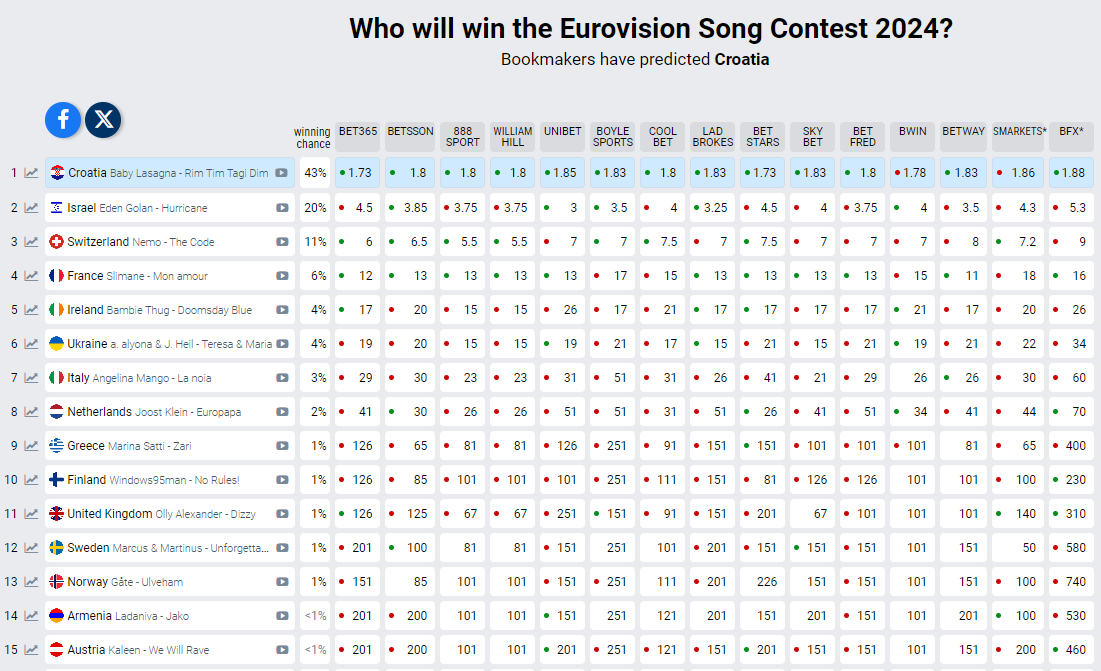Viewport: 1101px width, 671px height.
Task: Play the Israel song video icon
Action: [x=282, y=208]
